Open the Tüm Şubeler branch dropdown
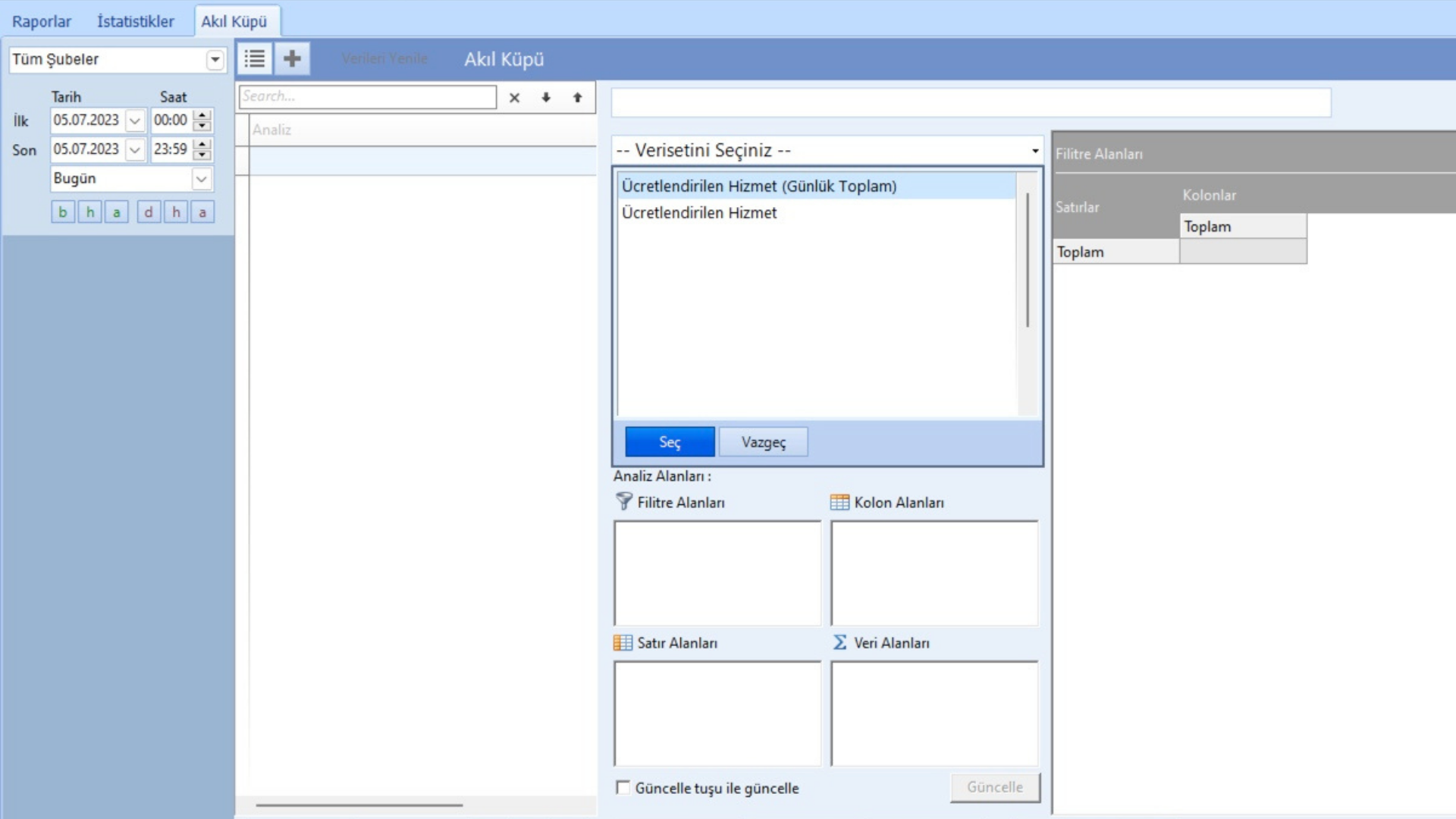This screenshot has height=819, width=1456. click(x=215, y=59)
